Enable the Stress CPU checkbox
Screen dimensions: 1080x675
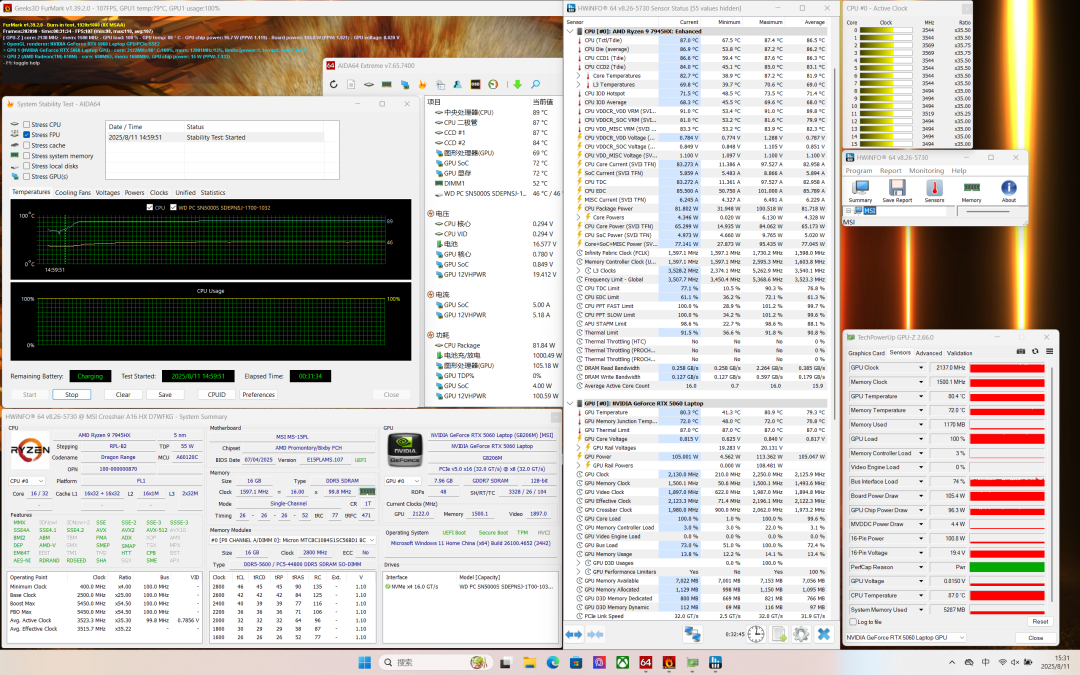(26, 125)
